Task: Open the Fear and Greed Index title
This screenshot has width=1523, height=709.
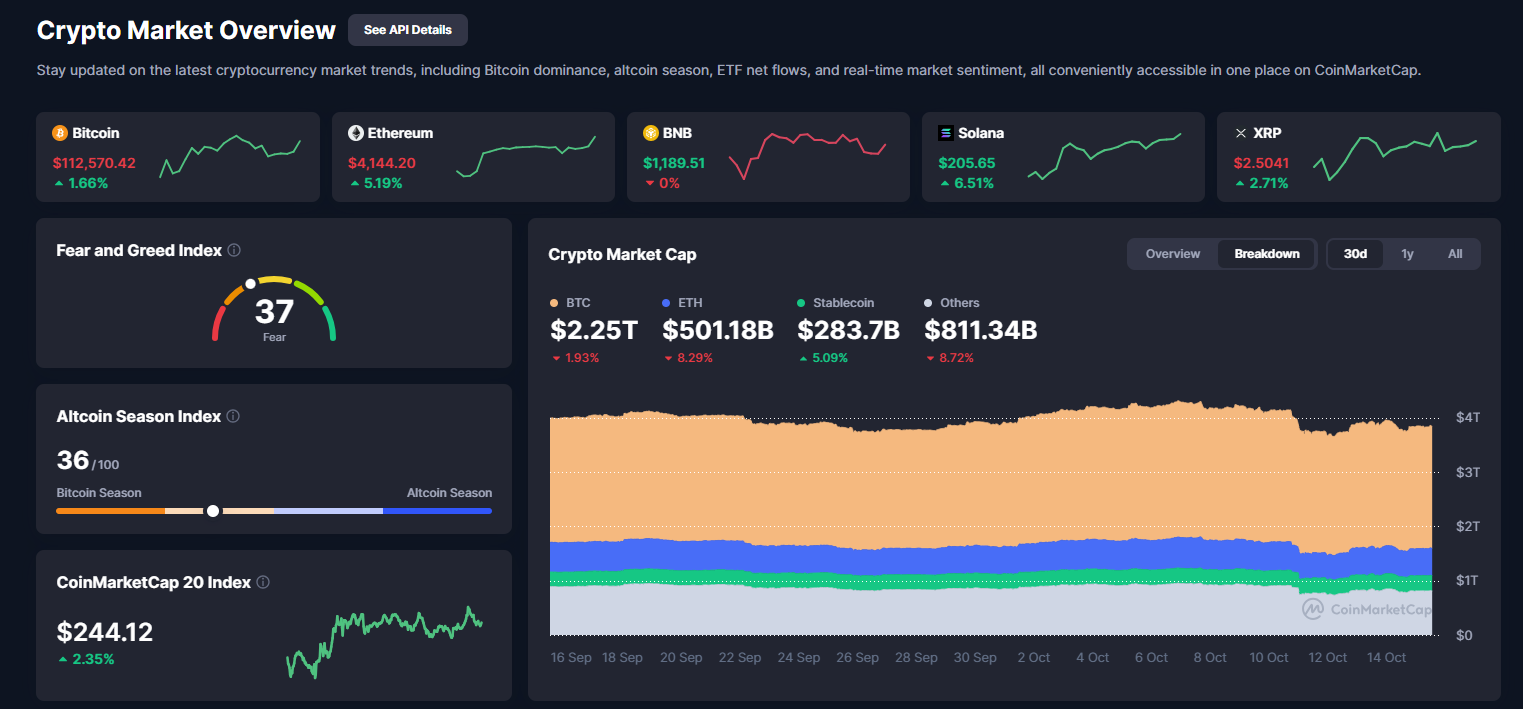Action: pos(139,251)
